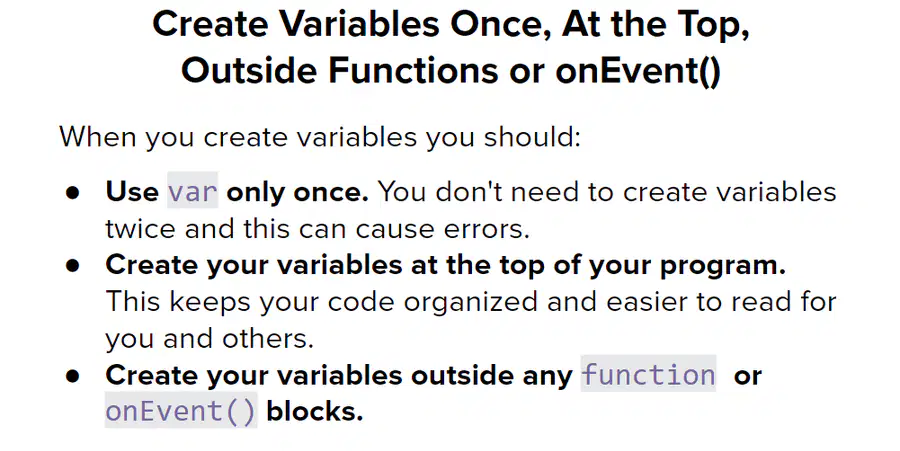Screen dimensions: 900x451
Task: Click the highlighted onEvent() code in last bullet
Action: 181,410
